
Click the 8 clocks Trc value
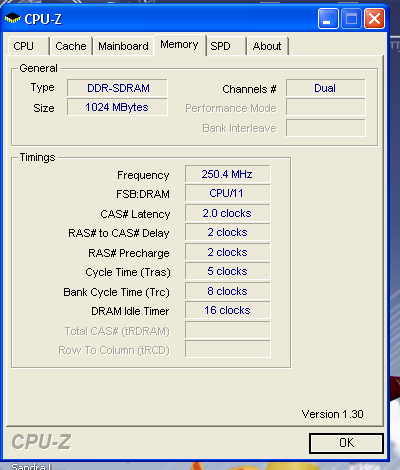pos(228,291)
